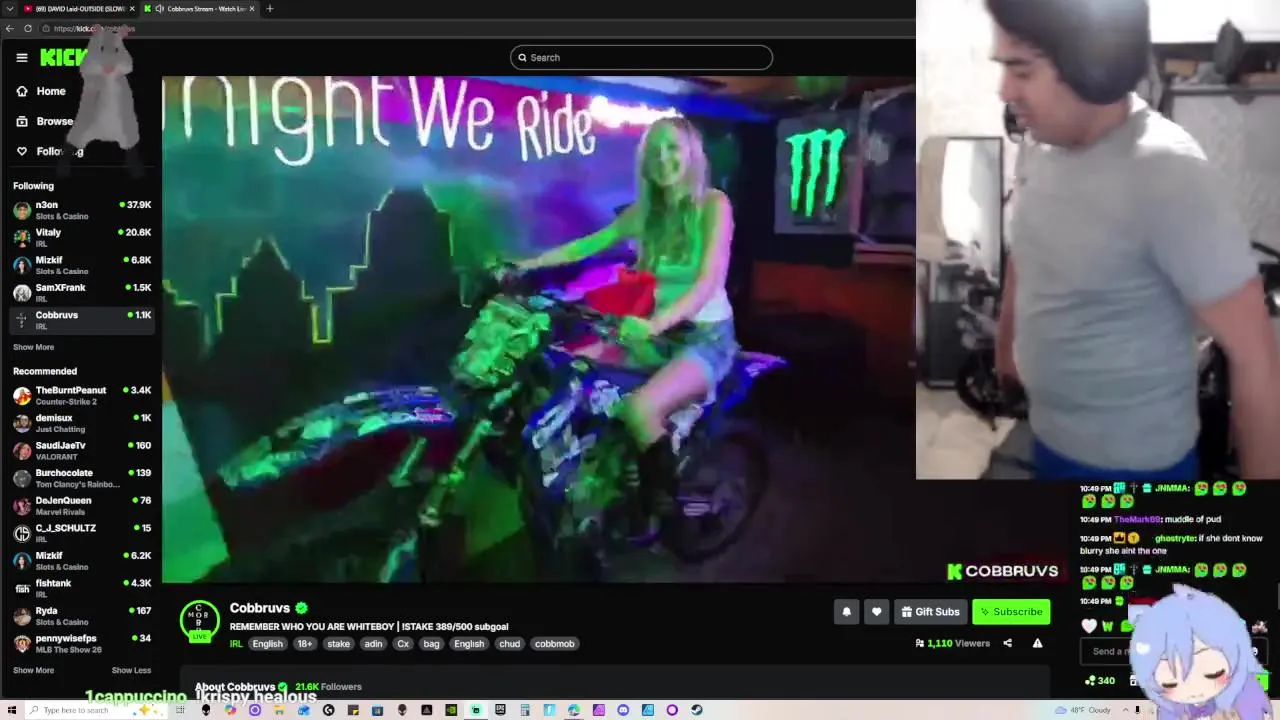
Task: Go to Home in sidebar
Action: (x=41, y=91)
